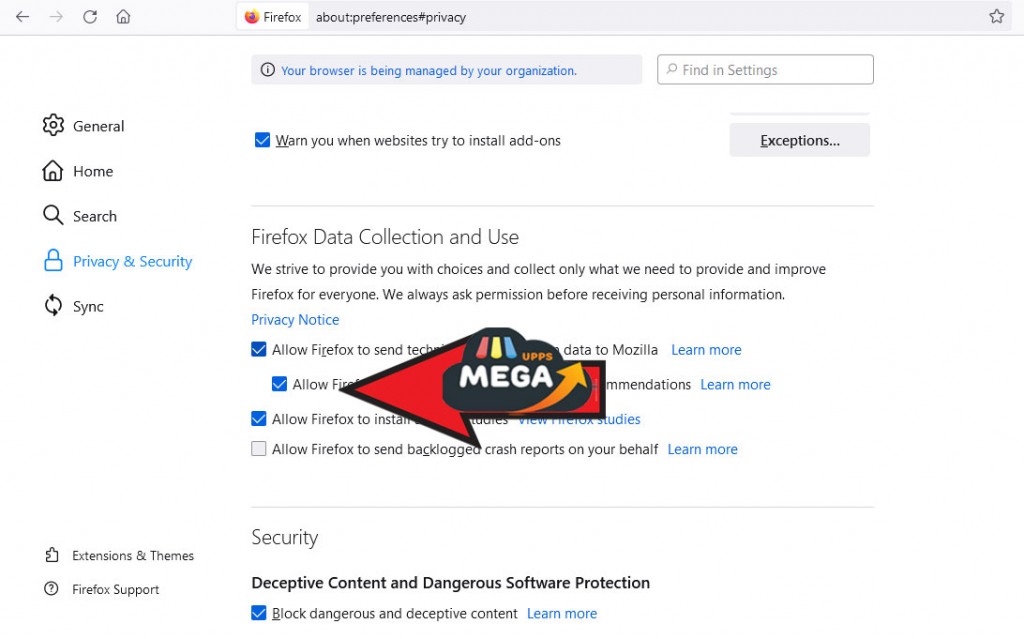
Task: Uncheck Block dangerous and deceptive content
Action: tap(259, 613)
